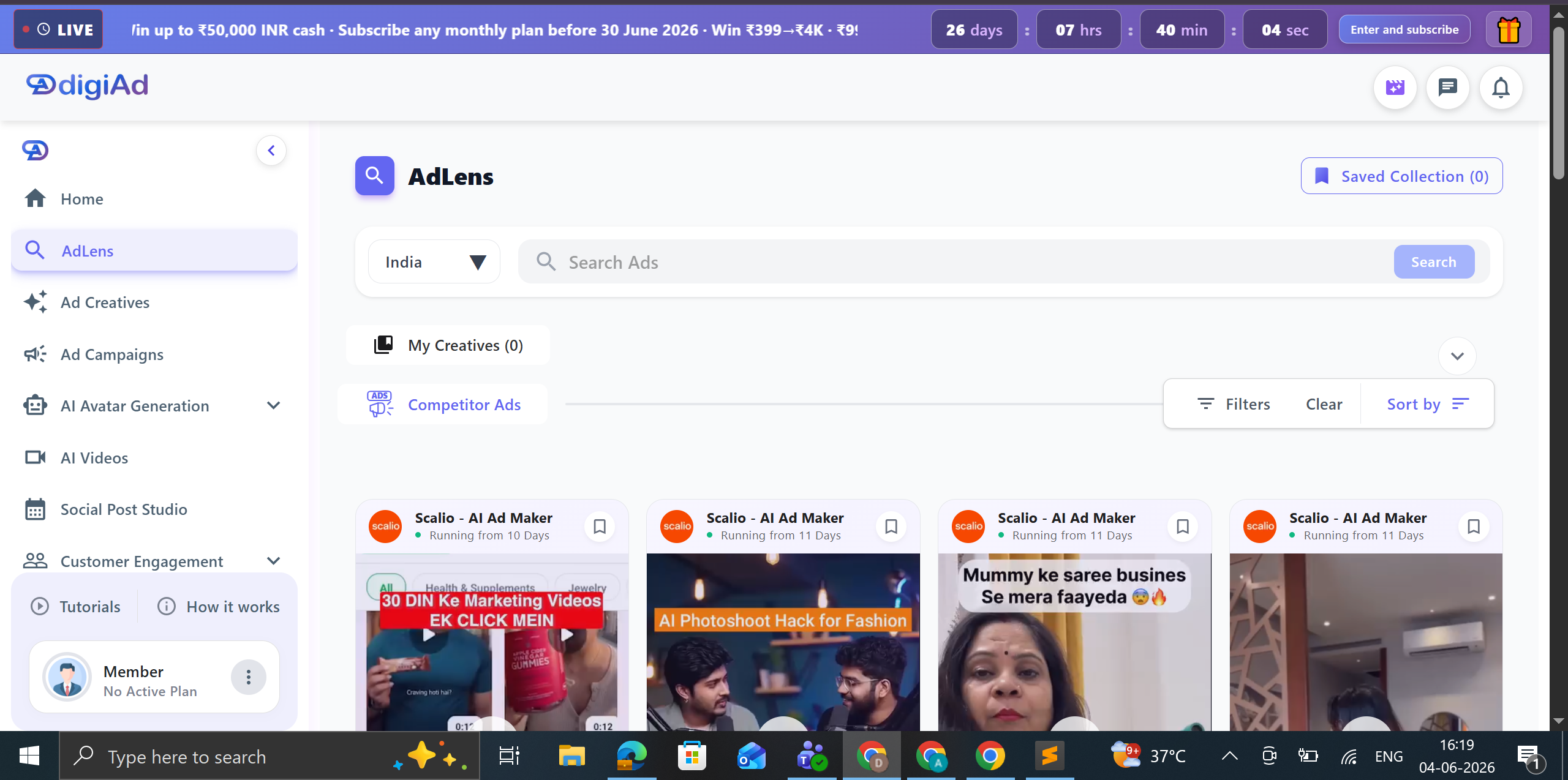Open Ad Campaigns in the sidebar
This screenshot has height=780, width=1568.
click(154, 354)
